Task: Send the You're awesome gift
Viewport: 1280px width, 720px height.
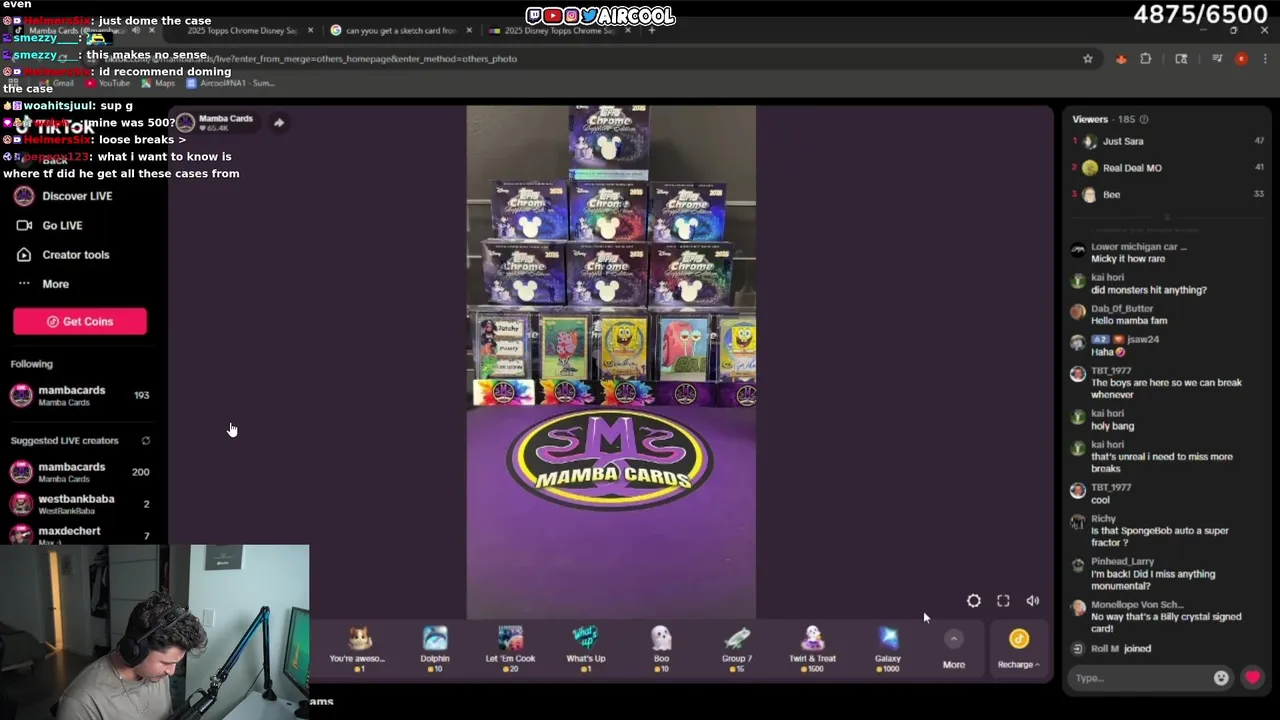Action: coord(359,648)
